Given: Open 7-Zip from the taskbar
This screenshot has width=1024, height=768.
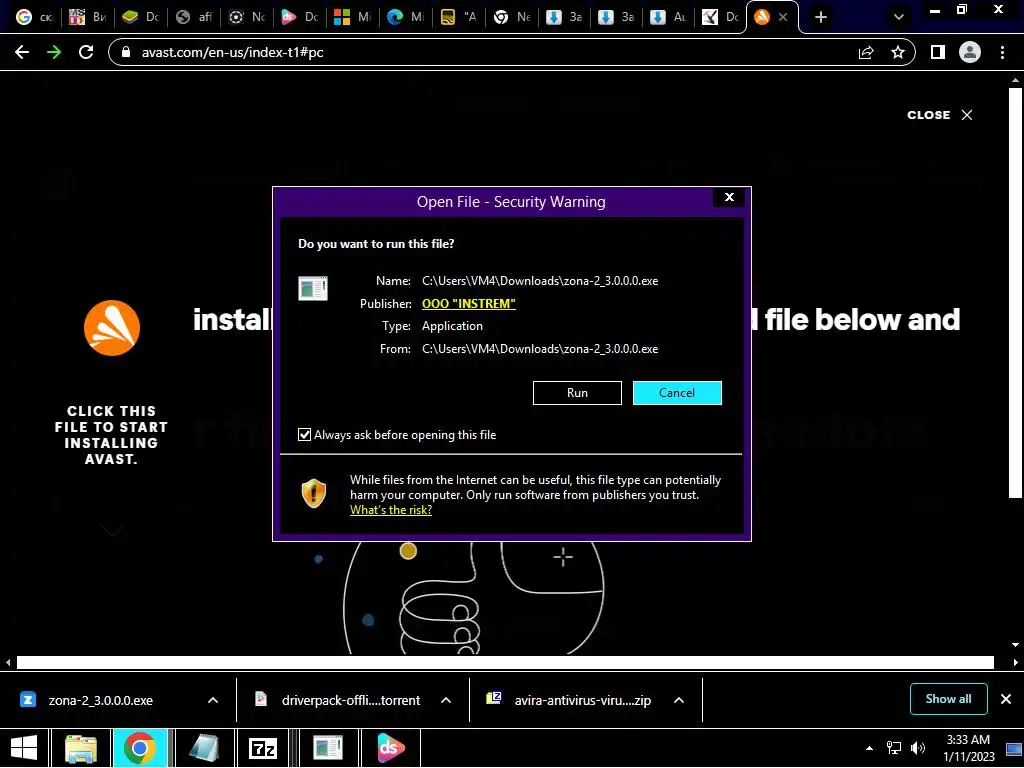Looking at the screenshot, I should pyautogui.click(x=263, y=748).
